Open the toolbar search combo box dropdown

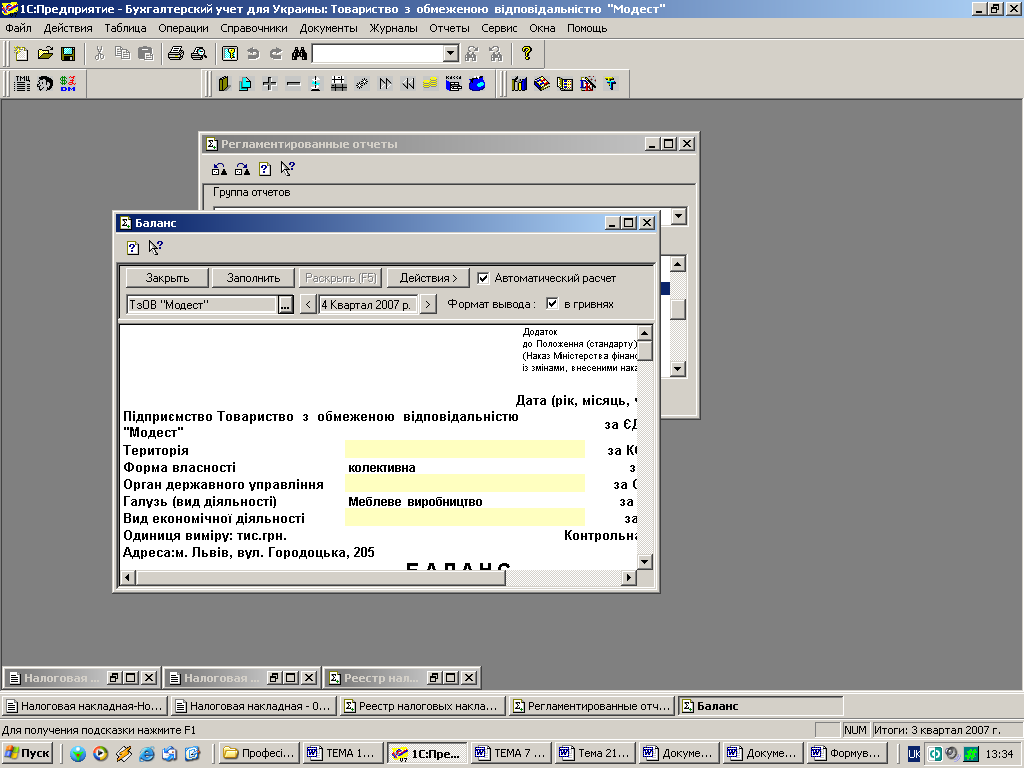pyautogui.click(x=451, y=54)
